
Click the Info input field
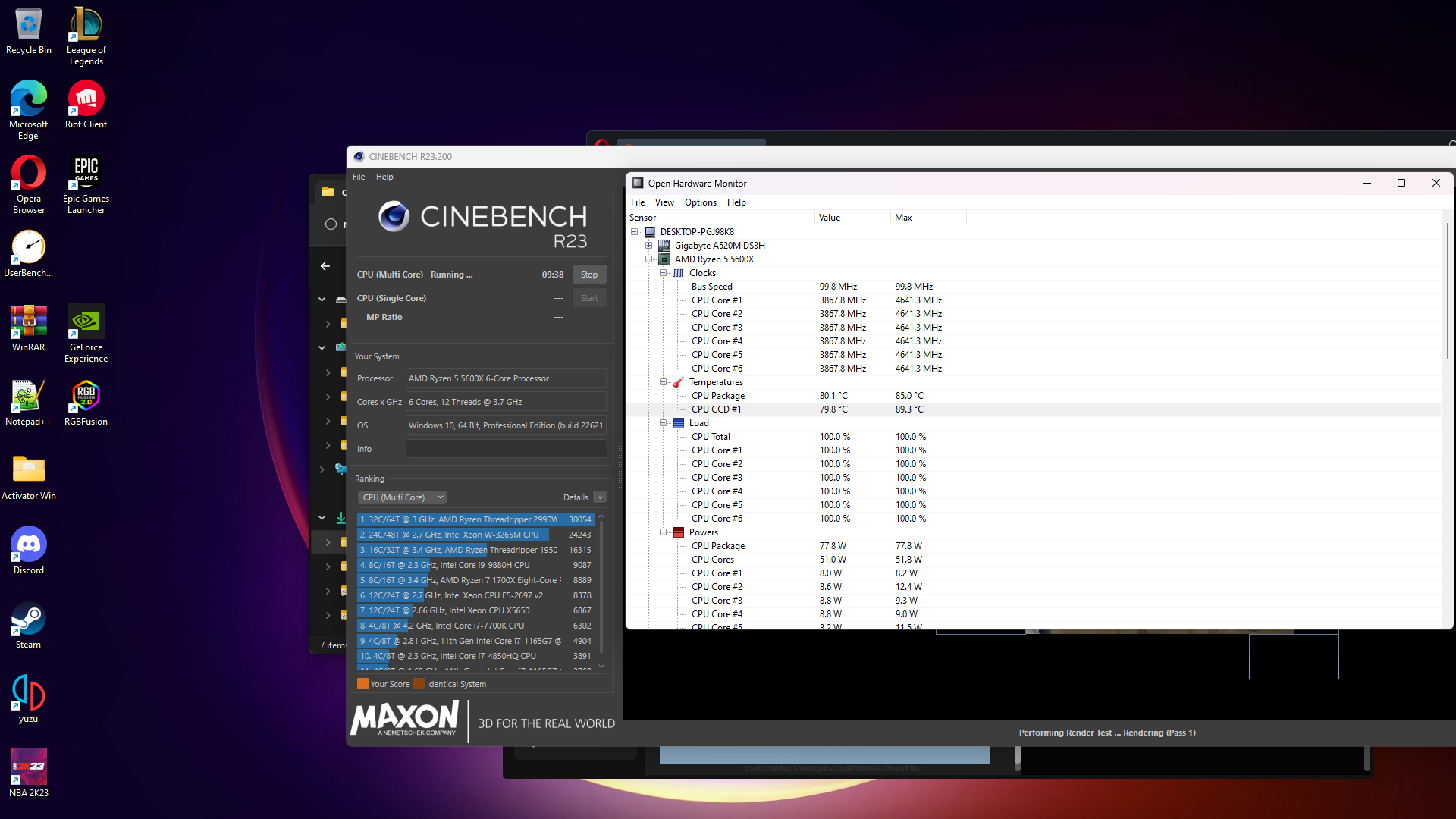click(506, 449)
